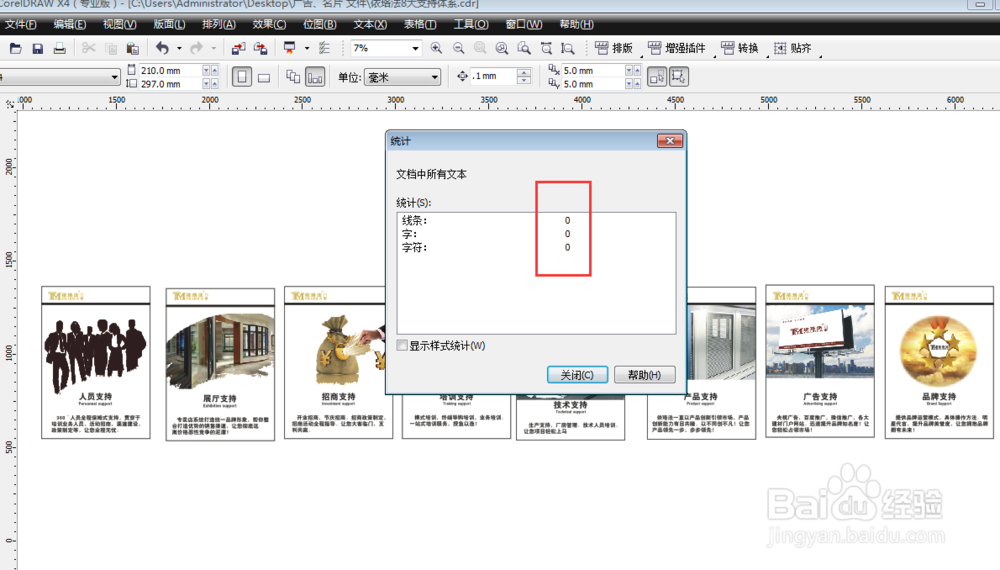Open the application launcher icon

[290, 48]
